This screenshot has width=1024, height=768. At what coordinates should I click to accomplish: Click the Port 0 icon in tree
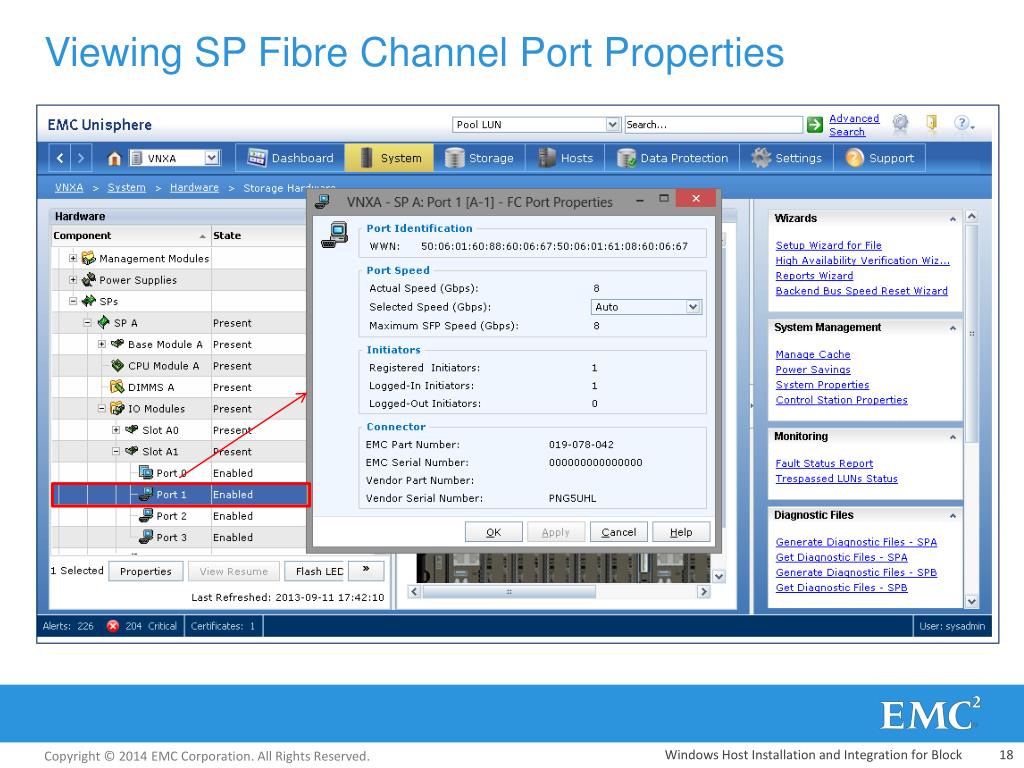[x=146, y=473]
